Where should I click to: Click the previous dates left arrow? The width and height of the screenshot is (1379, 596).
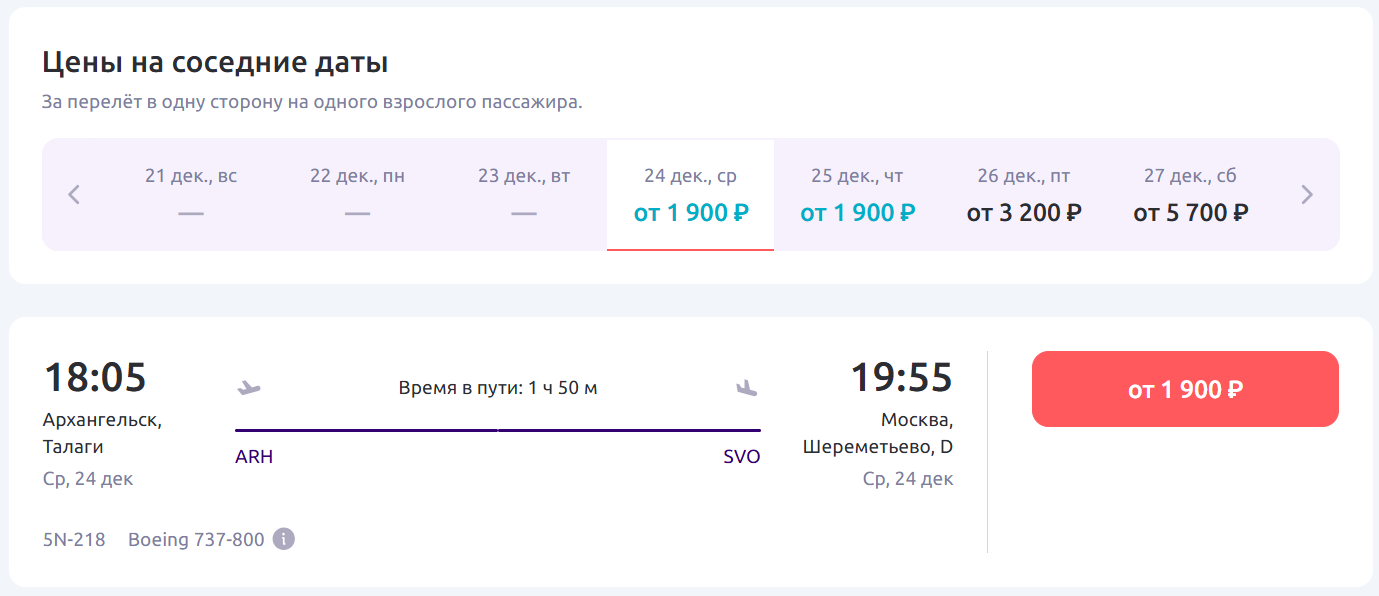[73, 195]
